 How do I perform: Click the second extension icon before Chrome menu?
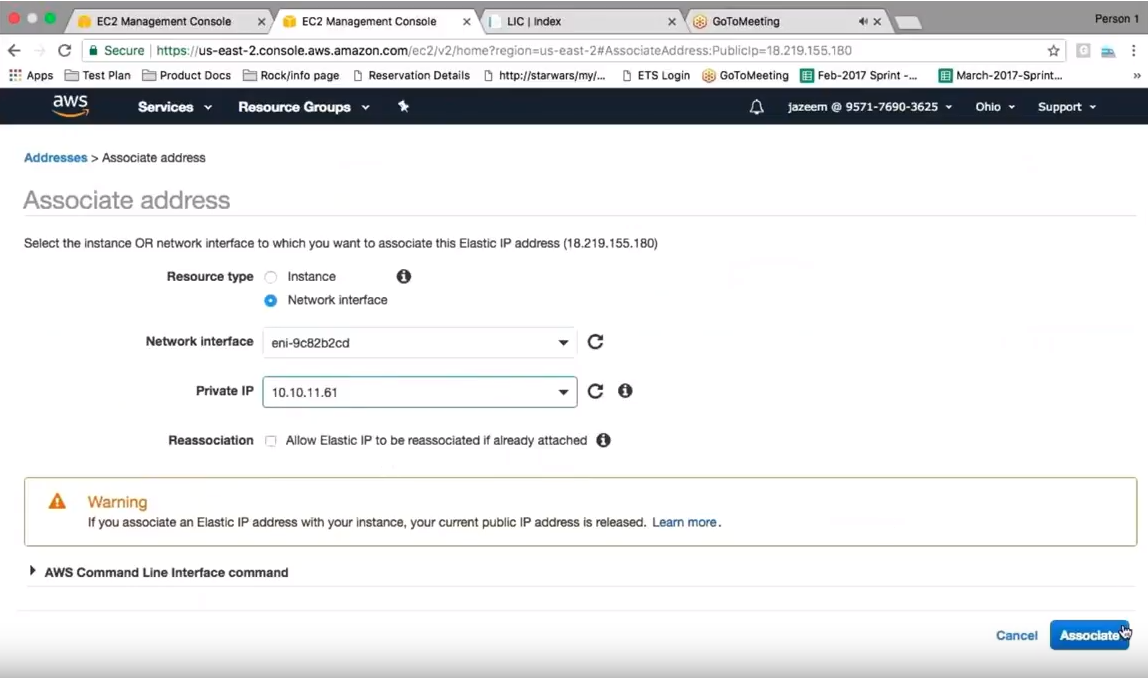tap(1108, 51)
